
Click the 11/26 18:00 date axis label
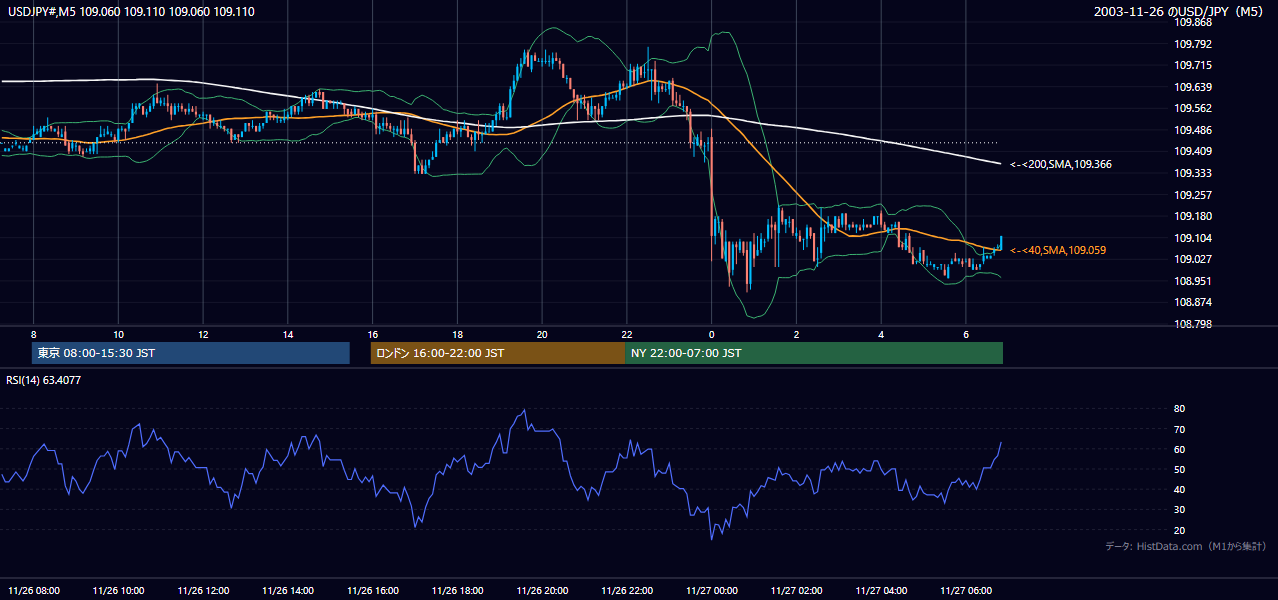458,590
